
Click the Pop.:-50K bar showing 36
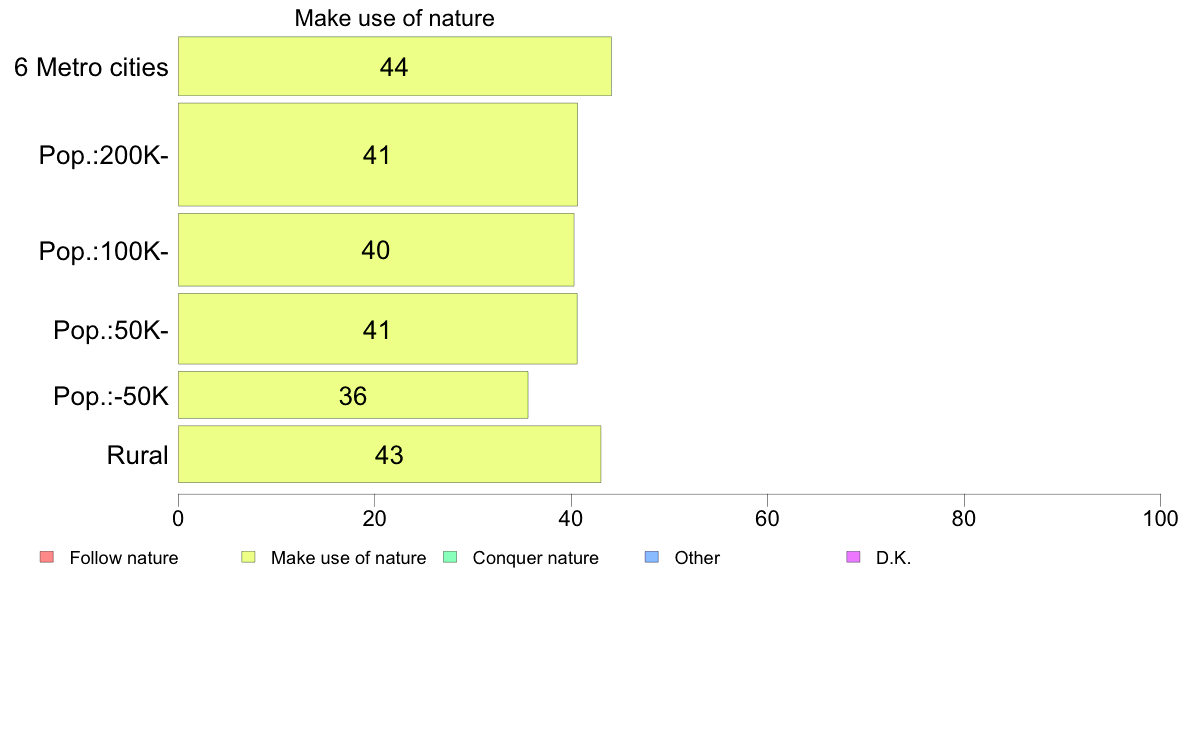(x=353, y=395)
